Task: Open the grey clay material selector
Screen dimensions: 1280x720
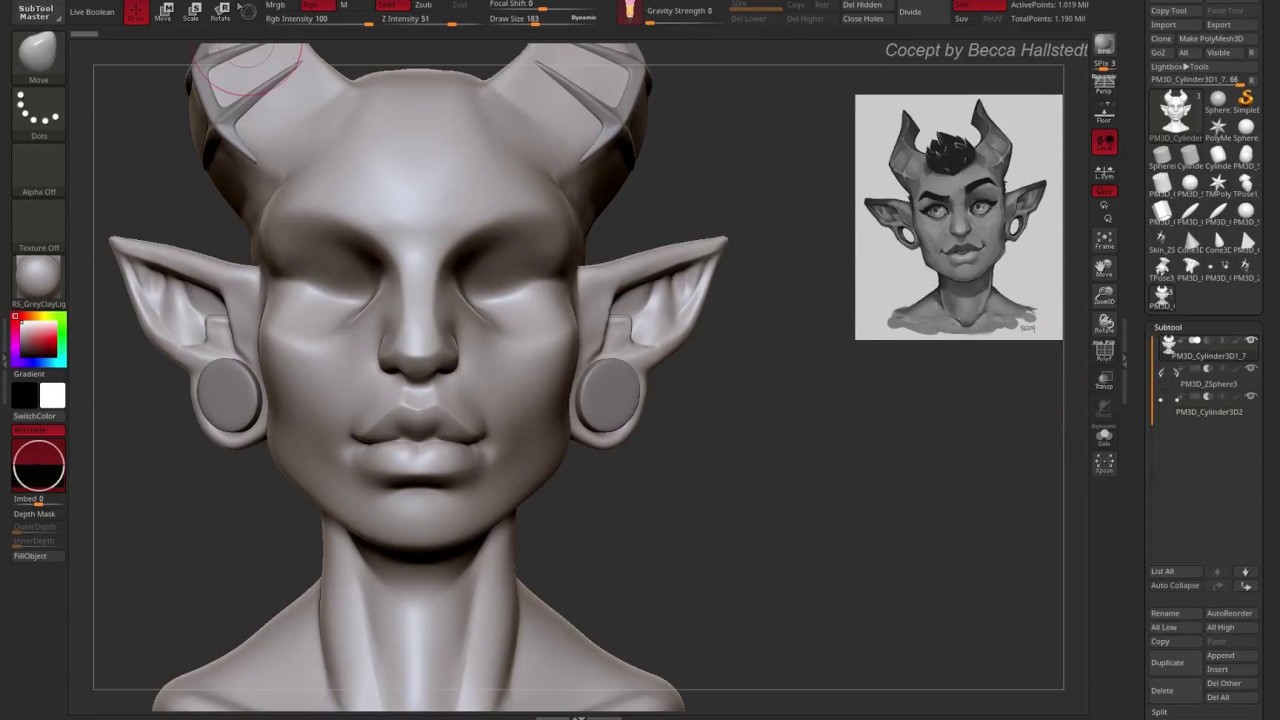Action: 38,282
